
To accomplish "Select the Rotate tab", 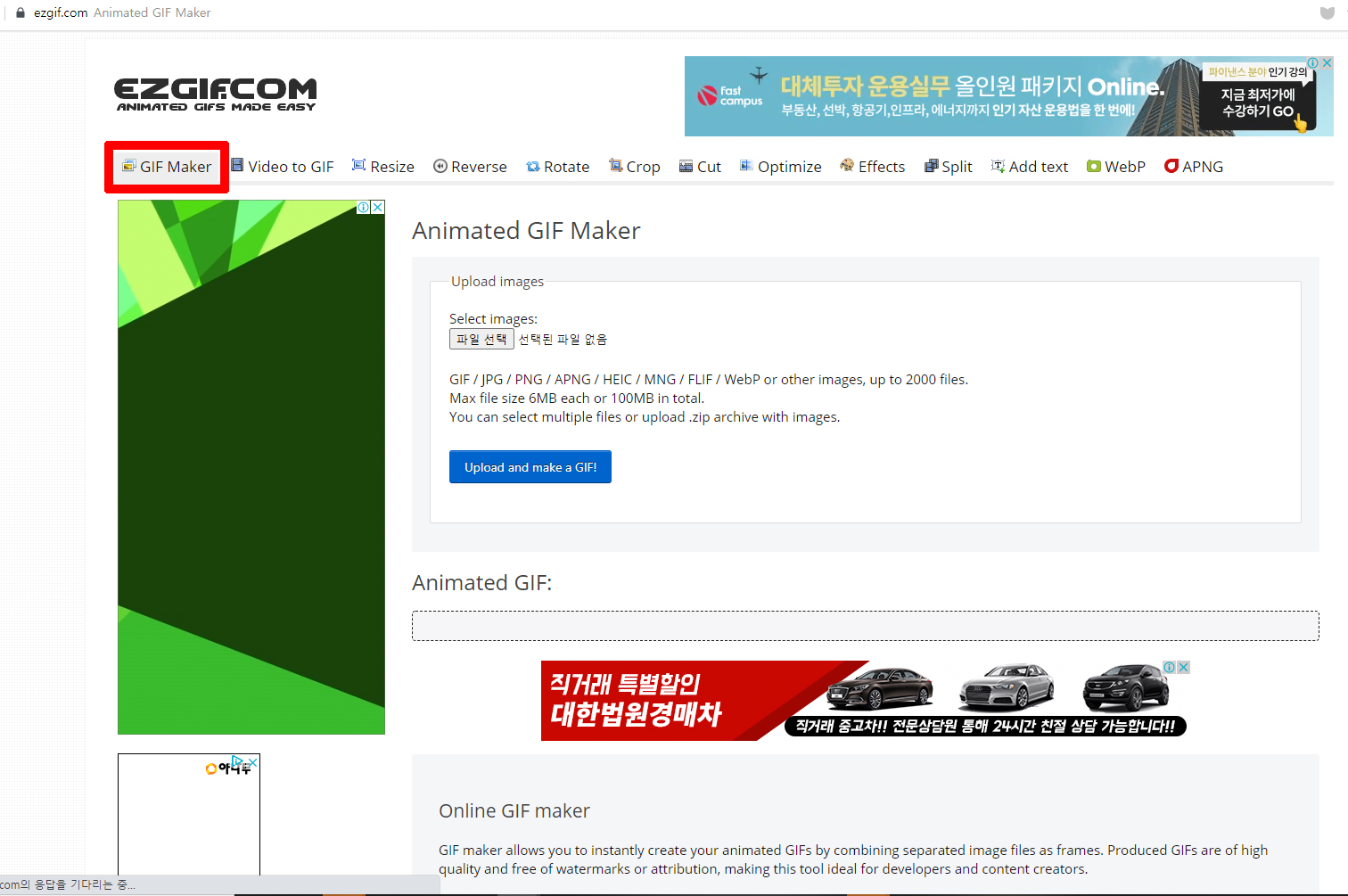I will tap(558, 167).
